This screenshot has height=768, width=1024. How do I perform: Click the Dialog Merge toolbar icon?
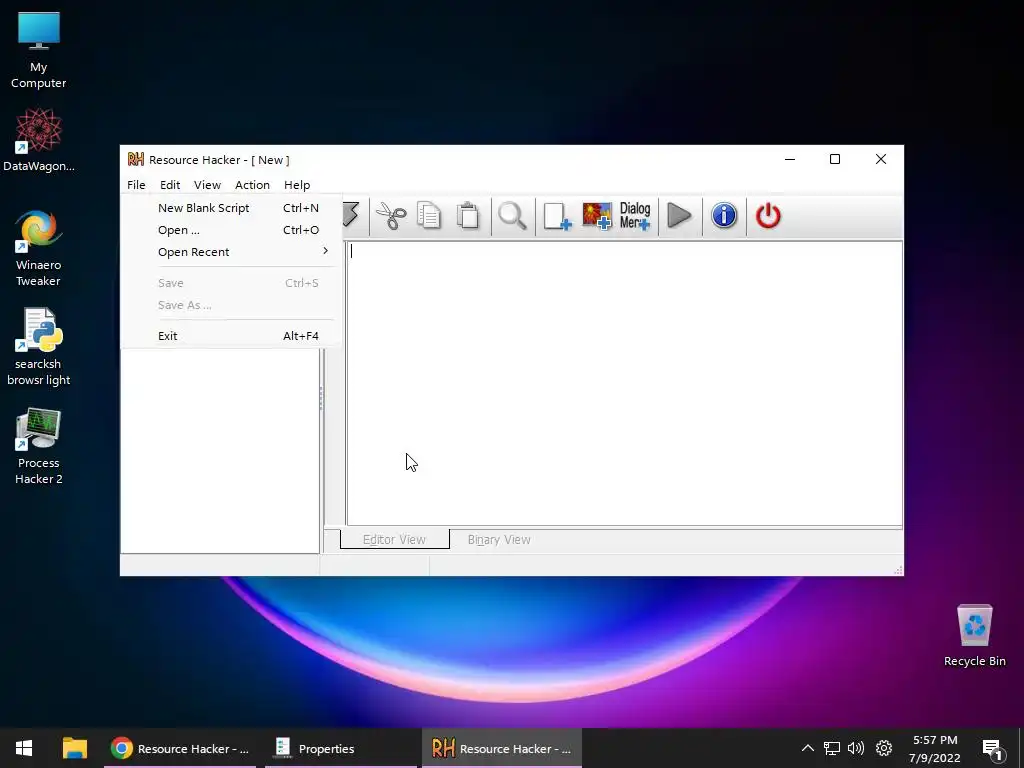point(635,216)
